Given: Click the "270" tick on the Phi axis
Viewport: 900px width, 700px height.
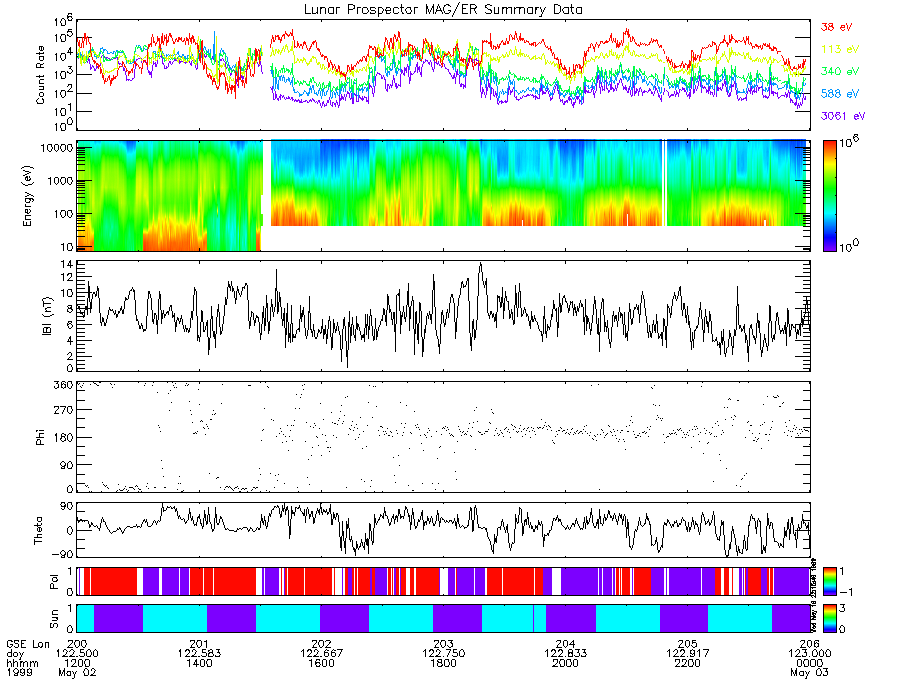Looking at the screenshot, I should click(64, 410).
